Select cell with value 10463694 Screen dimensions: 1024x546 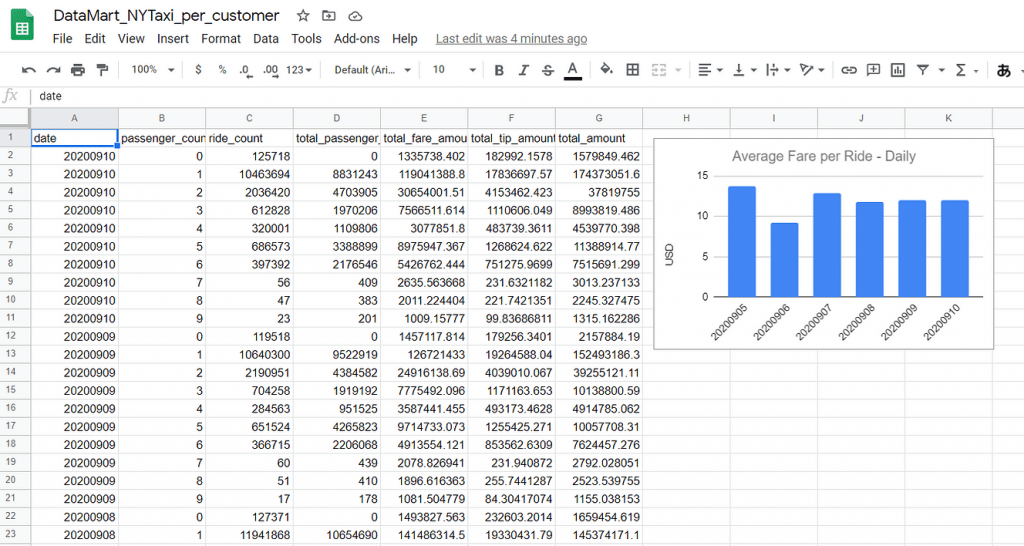pyautogui.click(x=249, y=174)
